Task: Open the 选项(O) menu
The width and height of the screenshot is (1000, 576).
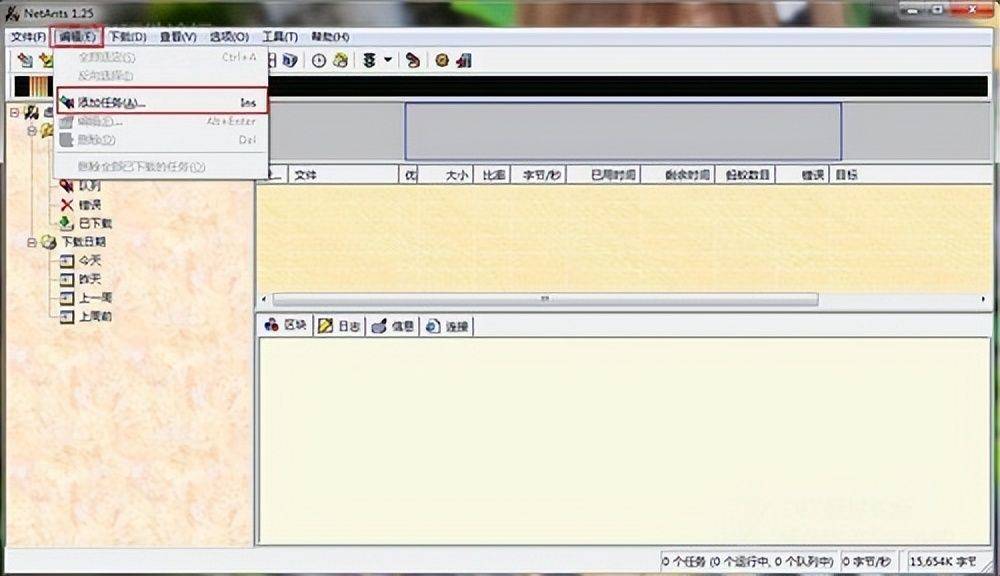Action: click(x=229, y=37)
